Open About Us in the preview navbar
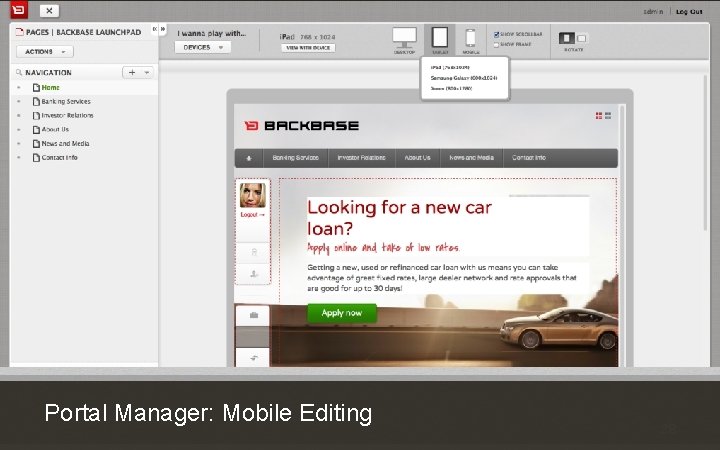The image size is (720, 450). pyautogui.click(x=417, y=158)
